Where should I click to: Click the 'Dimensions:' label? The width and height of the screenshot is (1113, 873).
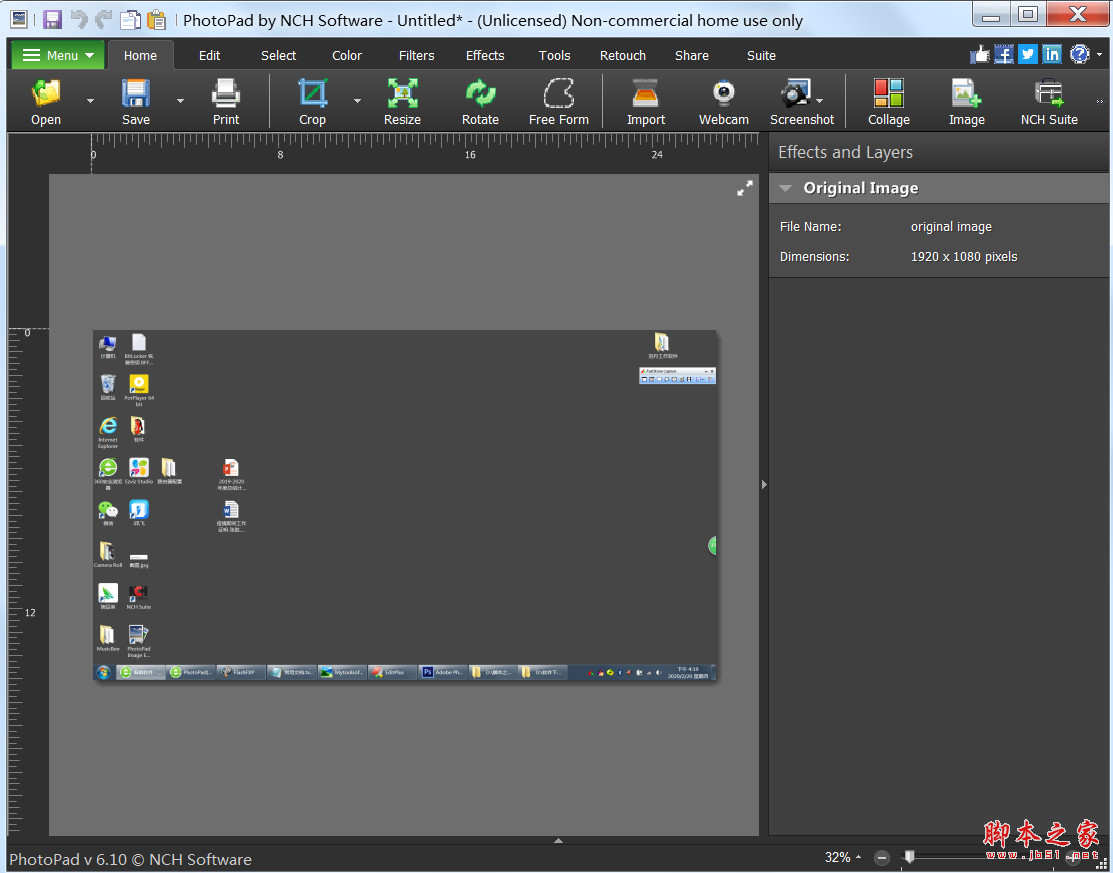click(814, 256)
